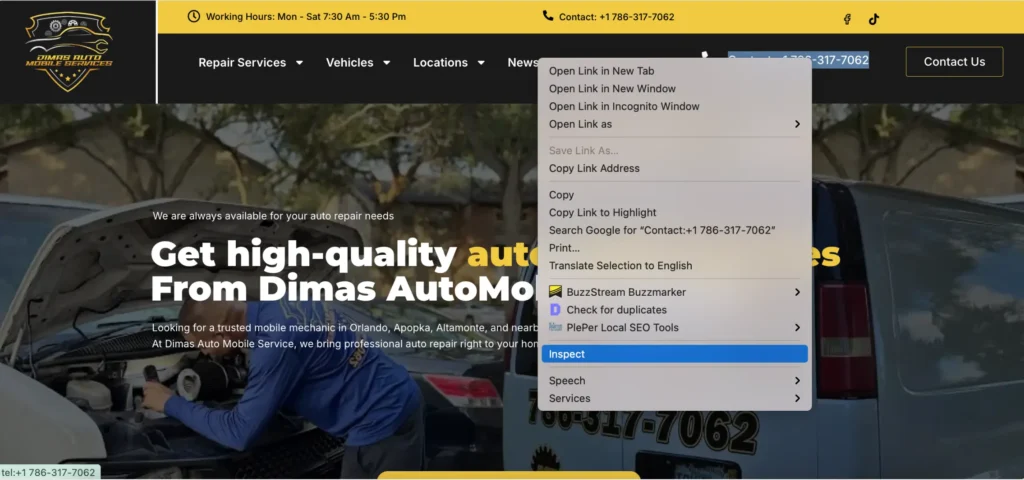This screenshot has height=480, width=1024.
Task: Choose Search Google for Contact number
Action: 675,230
